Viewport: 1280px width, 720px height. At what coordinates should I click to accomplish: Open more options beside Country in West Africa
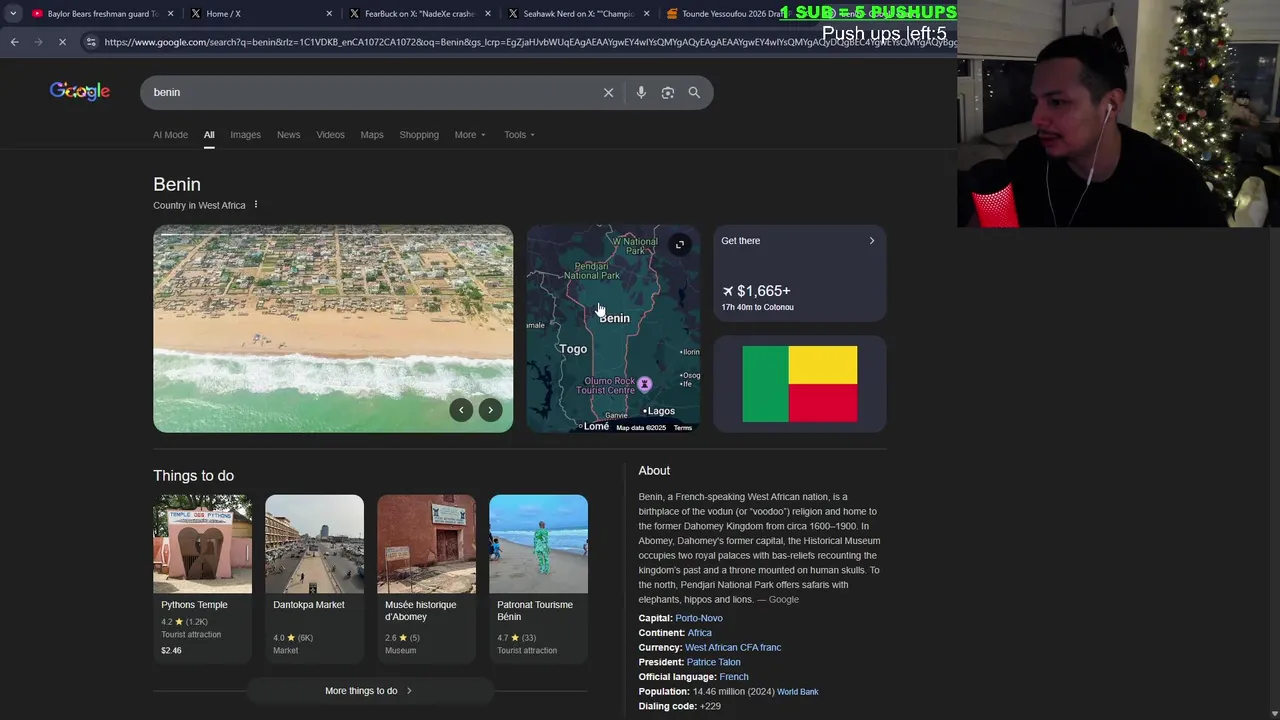coord(256,205)
